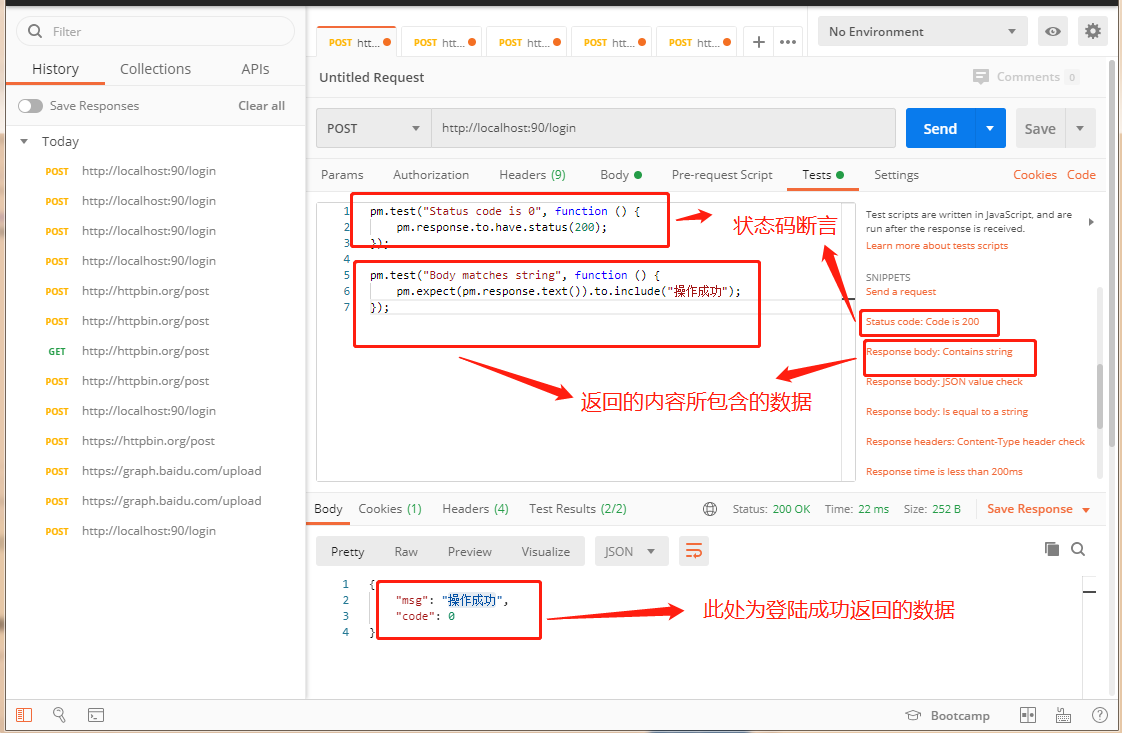Insert snippet Status code: Code is 200
1122x733 pixels.
tap(922, 321)
